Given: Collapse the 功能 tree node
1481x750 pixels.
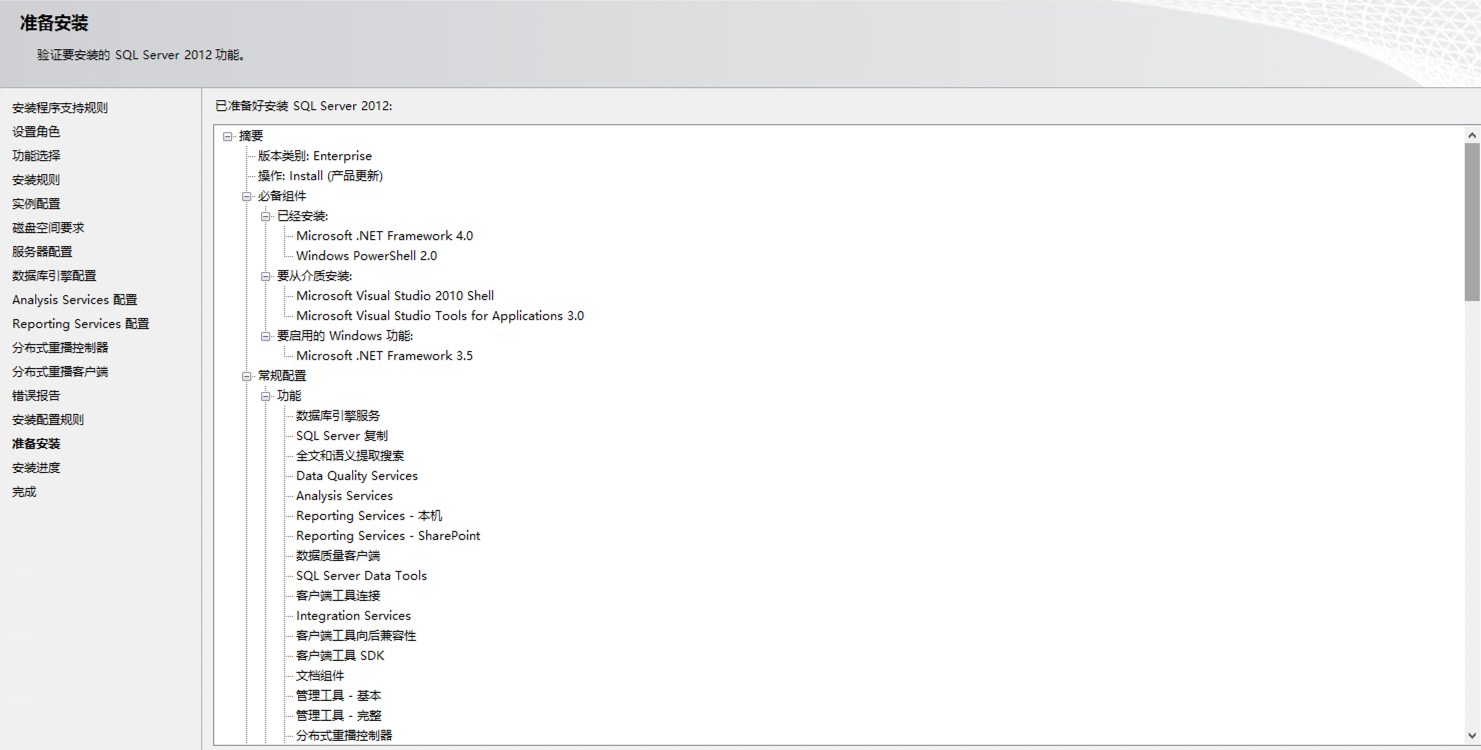Looking at the screenshot, I should click(x=266, y=396).
